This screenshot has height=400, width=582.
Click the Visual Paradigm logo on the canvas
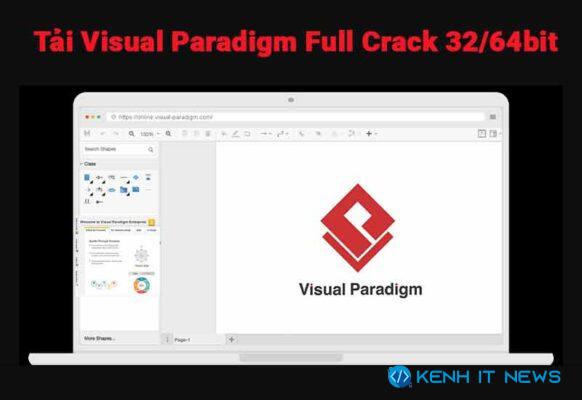click(x=358, y=227)
